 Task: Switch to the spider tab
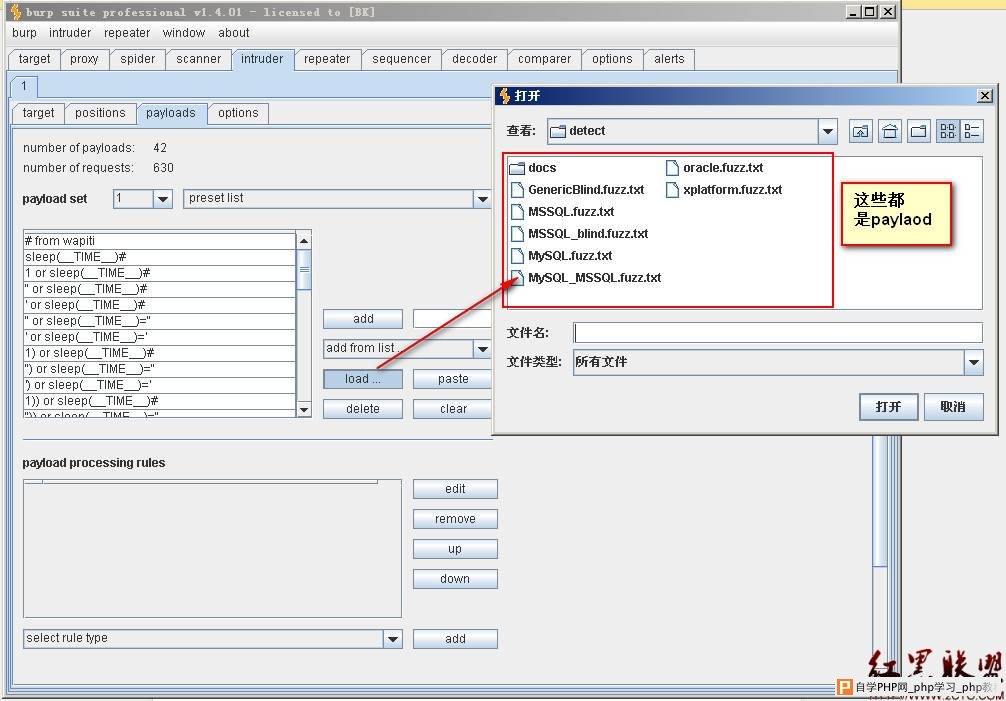[x=137, y=59]
